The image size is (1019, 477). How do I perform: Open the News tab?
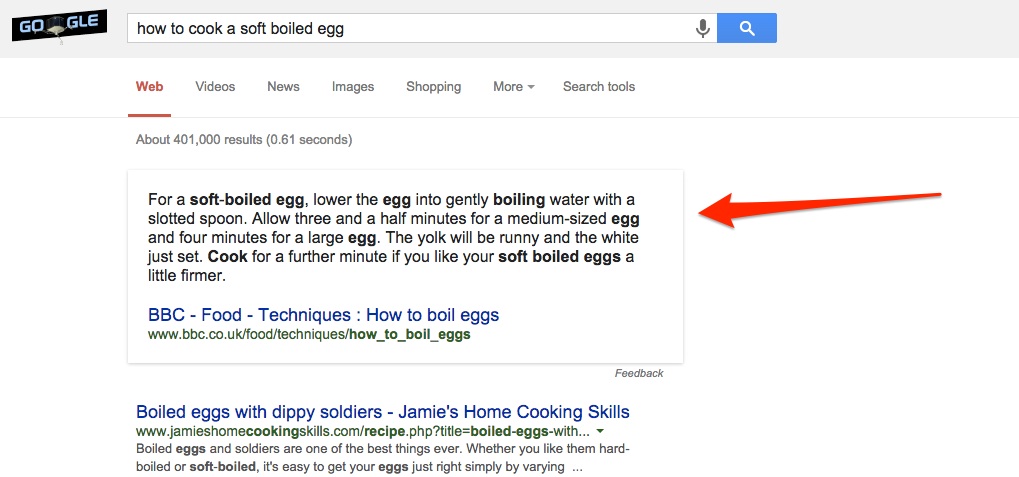pyautogui.click(x=283, y=87)
